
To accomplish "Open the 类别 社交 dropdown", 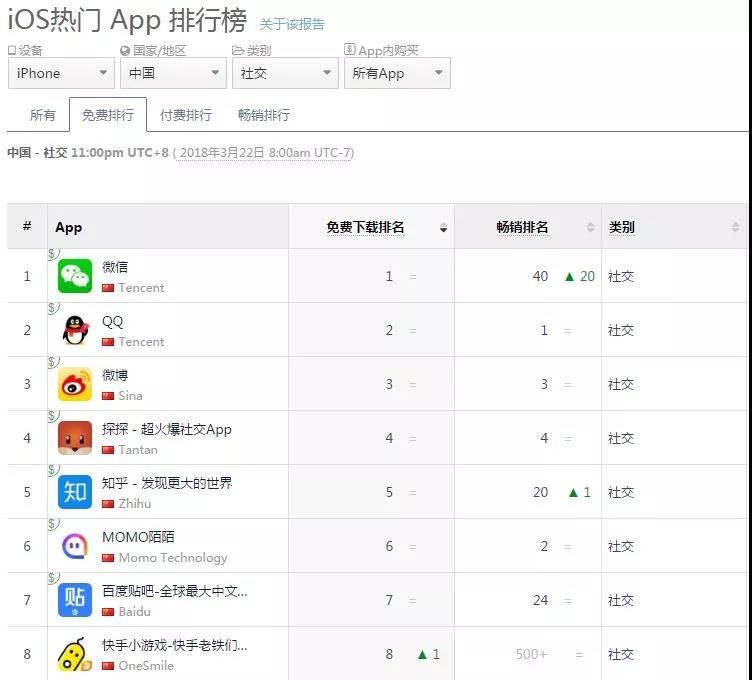I will point(285,73).
